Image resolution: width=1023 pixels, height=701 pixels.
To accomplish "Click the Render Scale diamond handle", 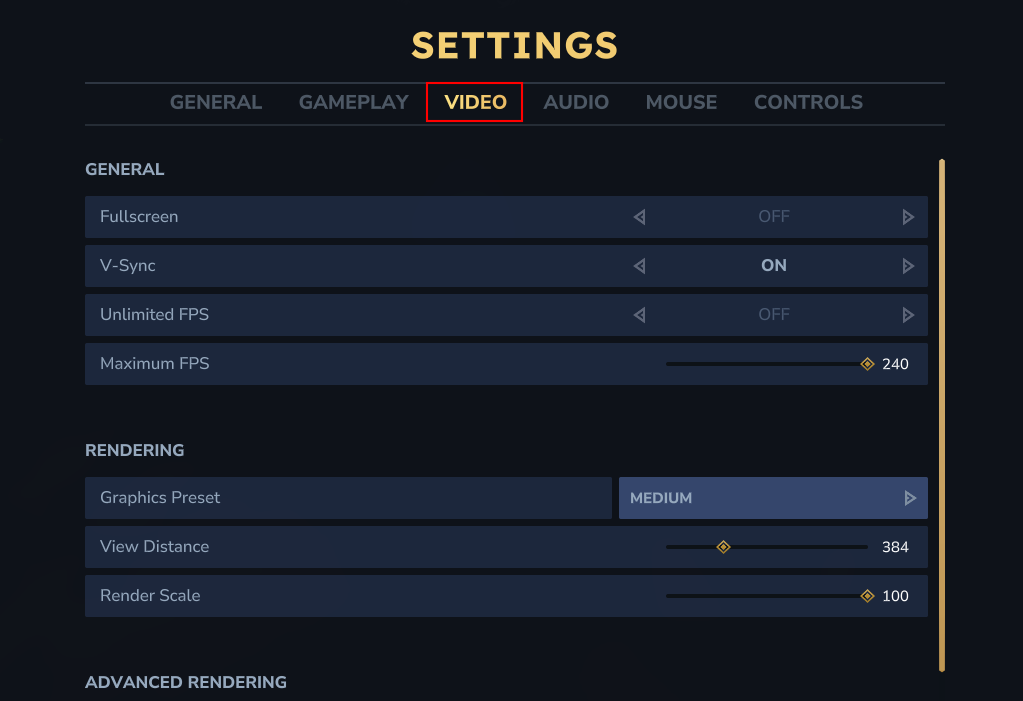I will pyautogui.click(x=867, y=596).
